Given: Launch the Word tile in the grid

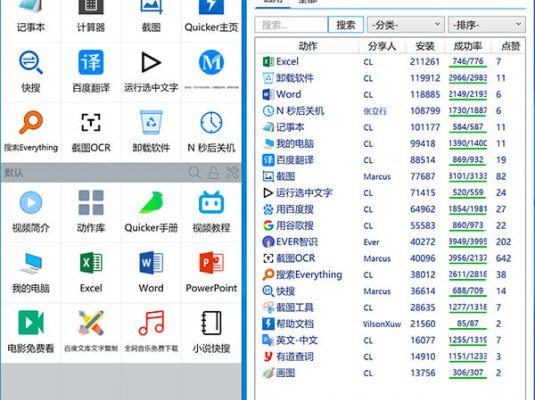Looking at the screenshot, I should pyautogui.click(x=151, y=272).
